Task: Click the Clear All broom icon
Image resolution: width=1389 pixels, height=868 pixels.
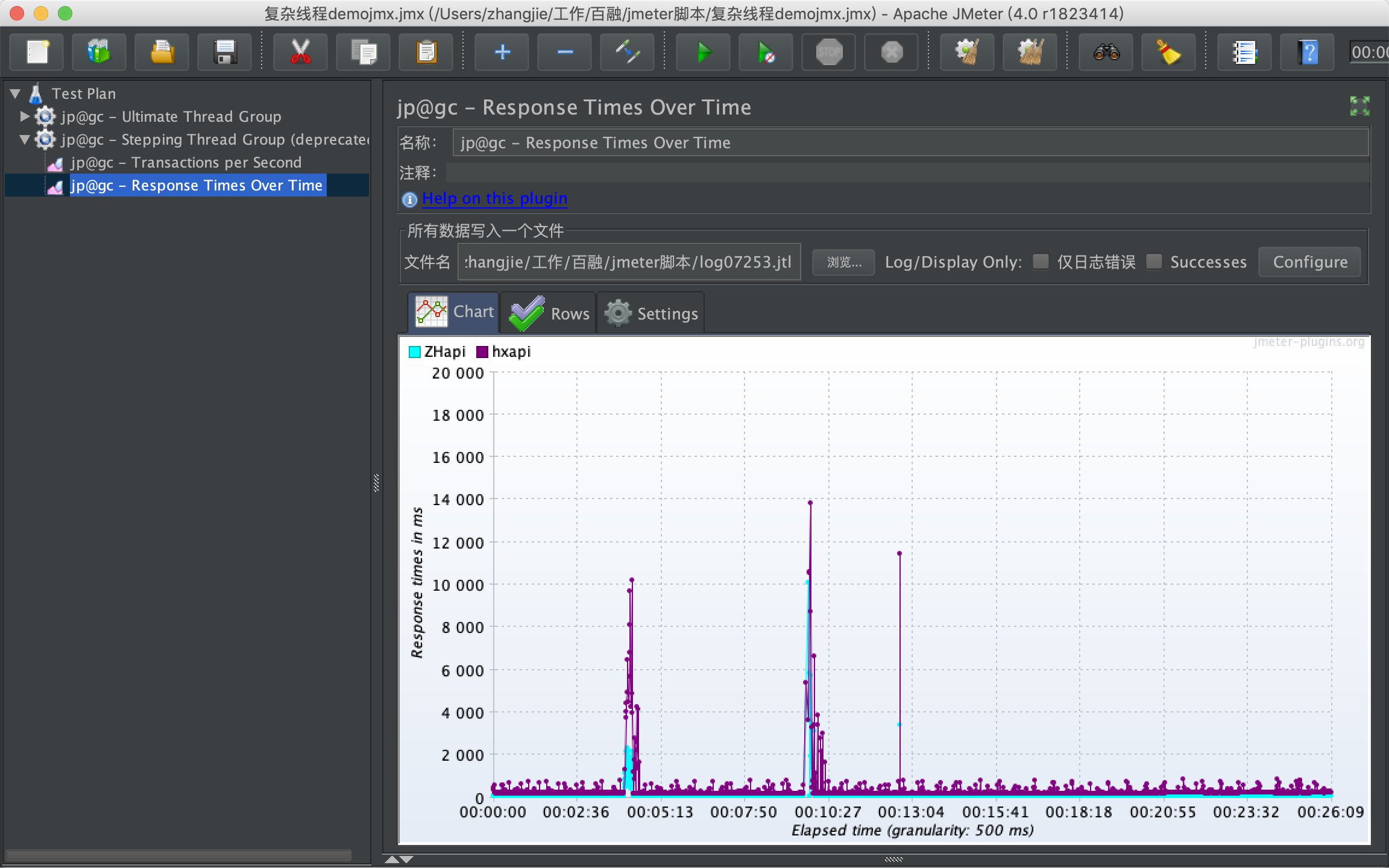Action: [1030, 52]
